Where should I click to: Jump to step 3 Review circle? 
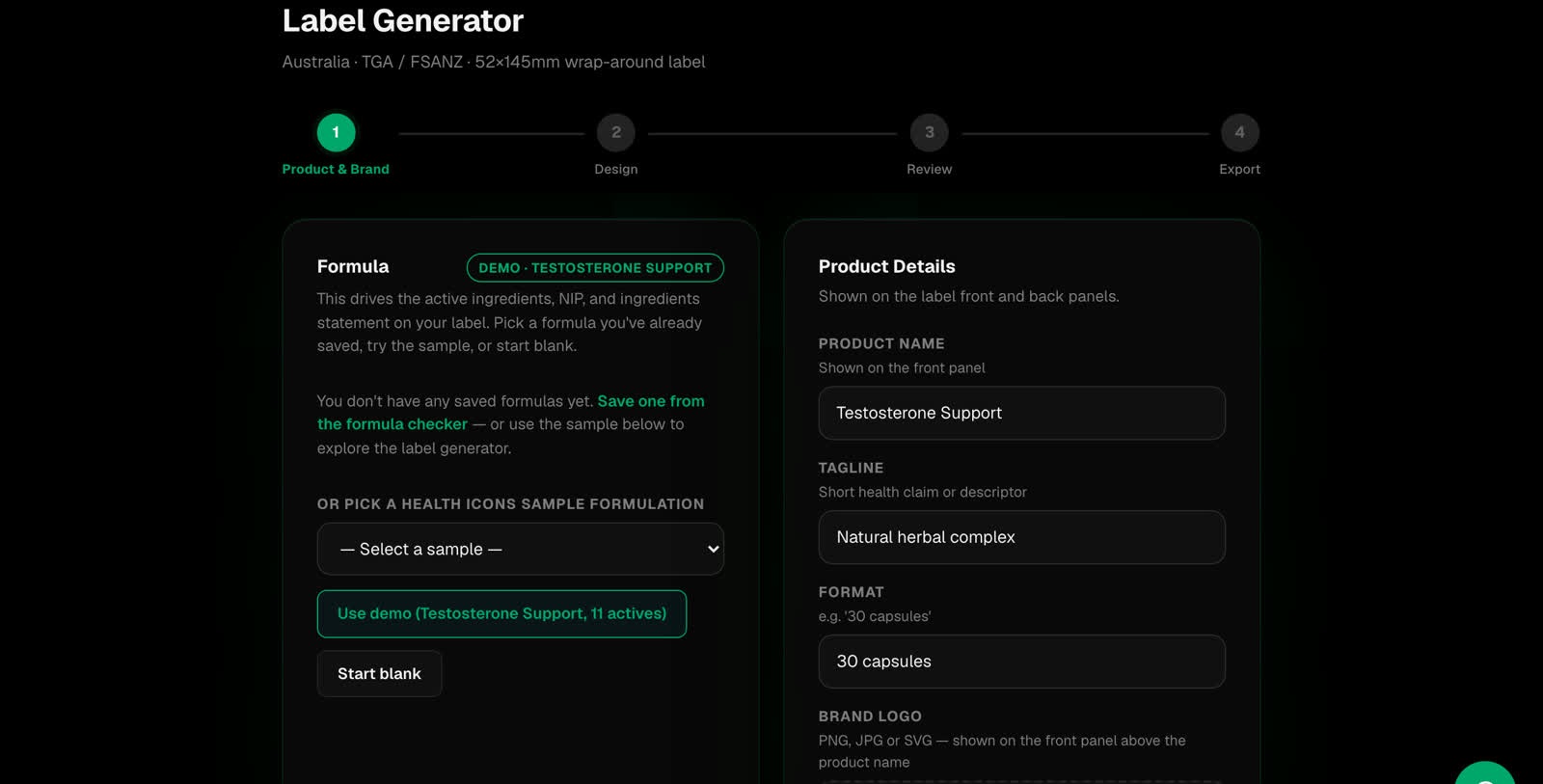pos(930,133)
